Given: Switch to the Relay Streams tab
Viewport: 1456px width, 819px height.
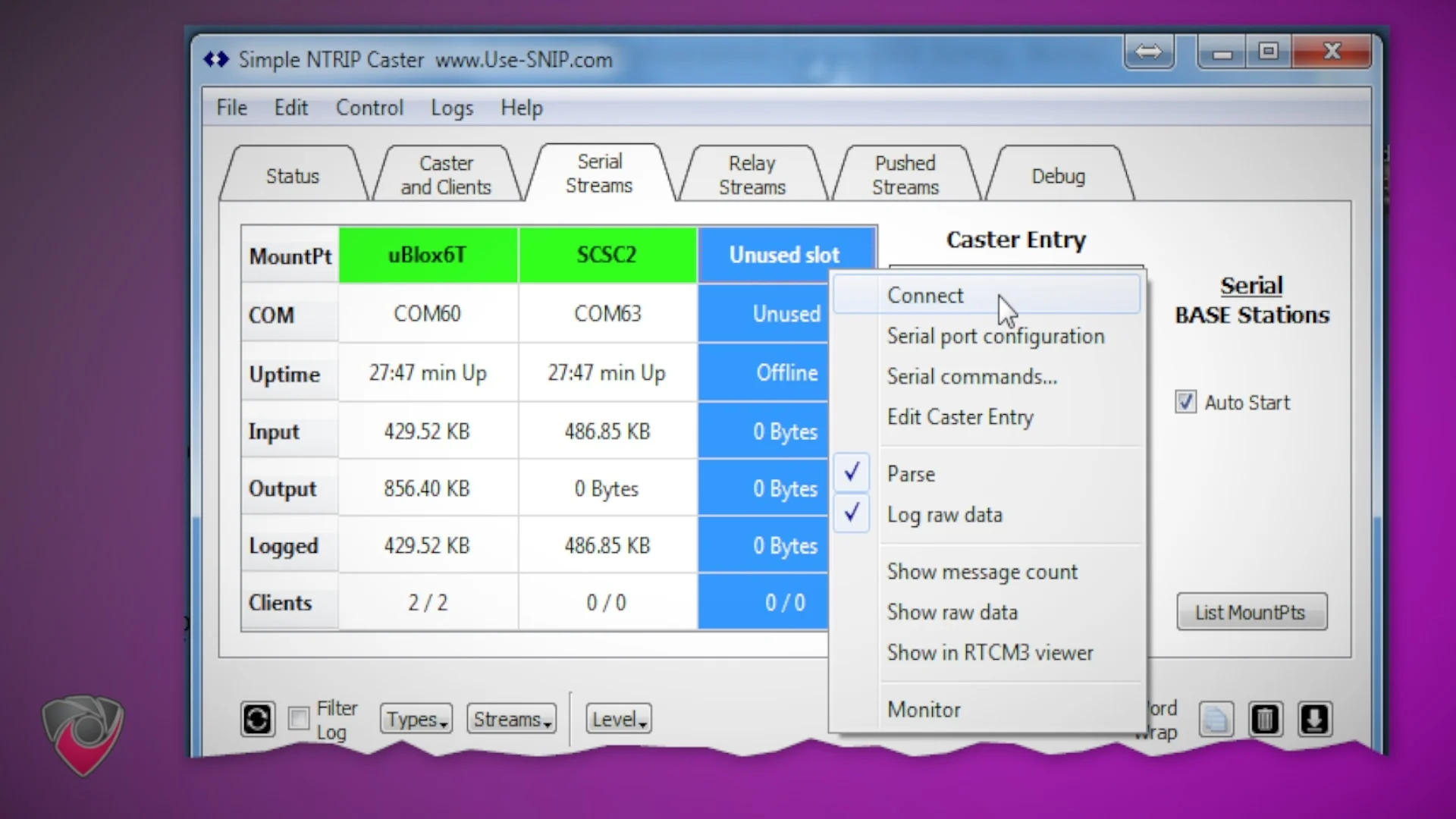Looking at the screenshot, I should [752, 175].
